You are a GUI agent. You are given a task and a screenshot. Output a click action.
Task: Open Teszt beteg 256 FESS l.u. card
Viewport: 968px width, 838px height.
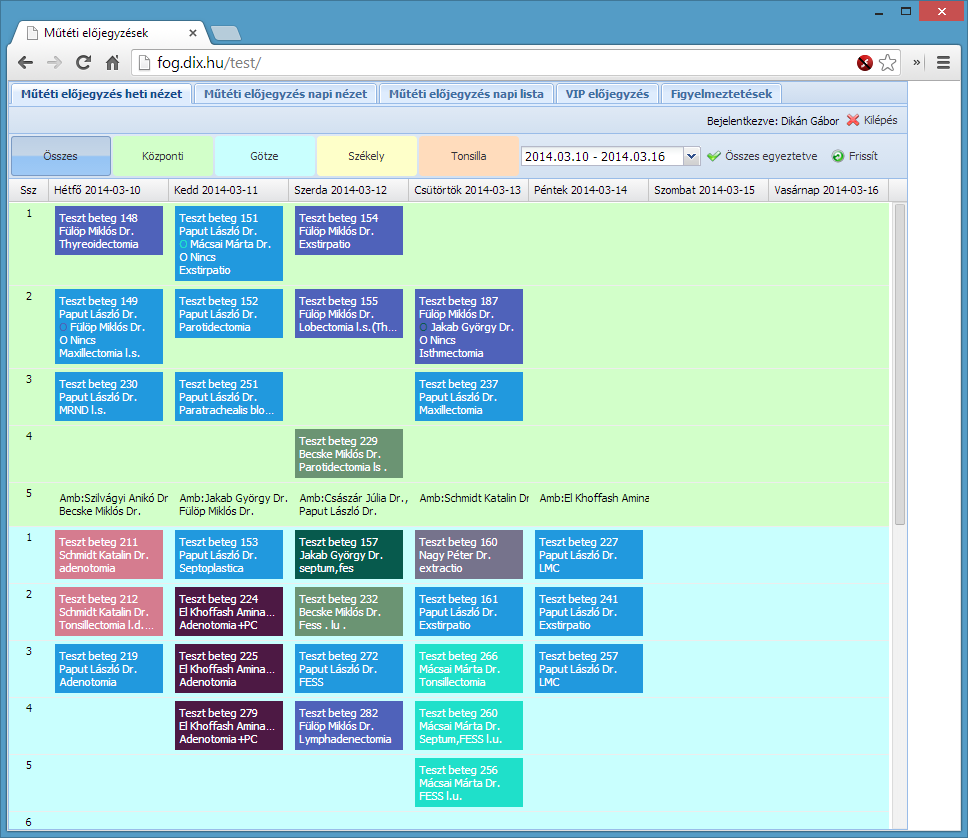click(x=469, y=782)
